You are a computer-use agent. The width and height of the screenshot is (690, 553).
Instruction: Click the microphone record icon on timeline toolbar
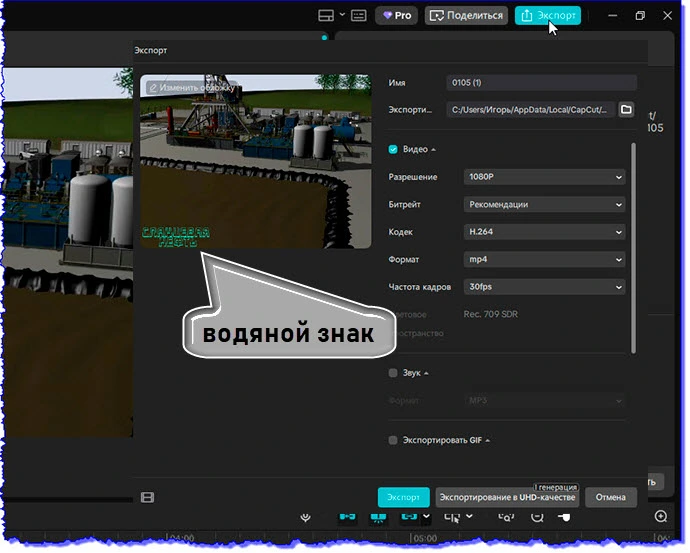click(307, 517)
